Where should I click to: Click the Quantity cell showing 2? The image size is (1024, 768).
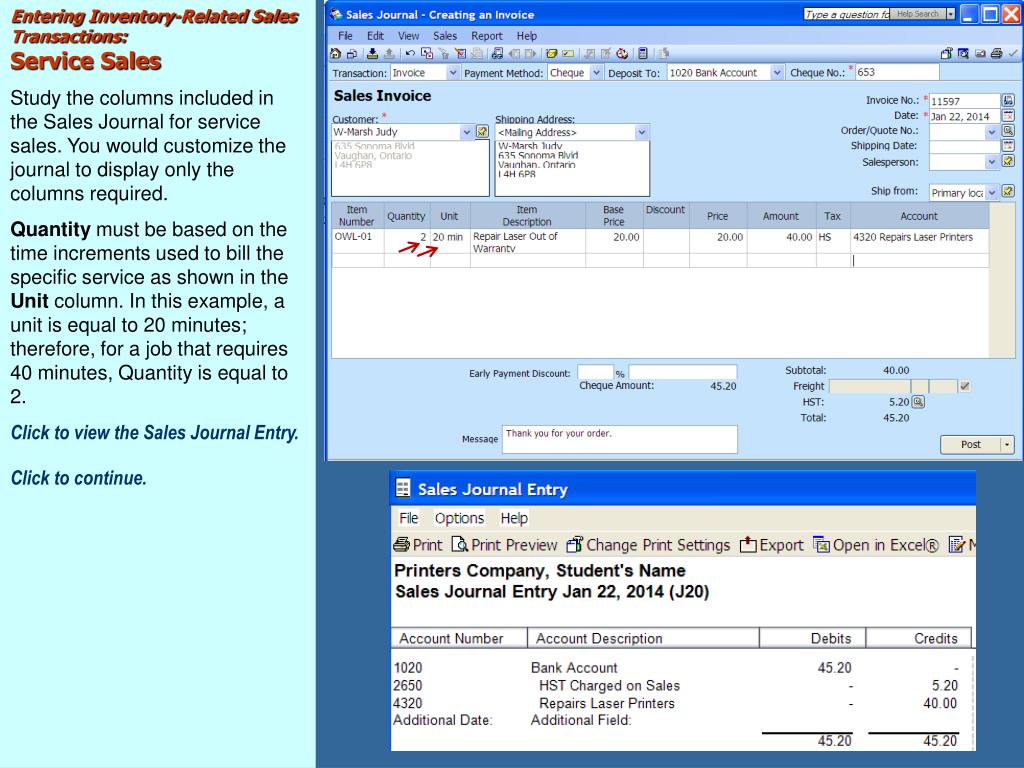[x=406, y=241]
